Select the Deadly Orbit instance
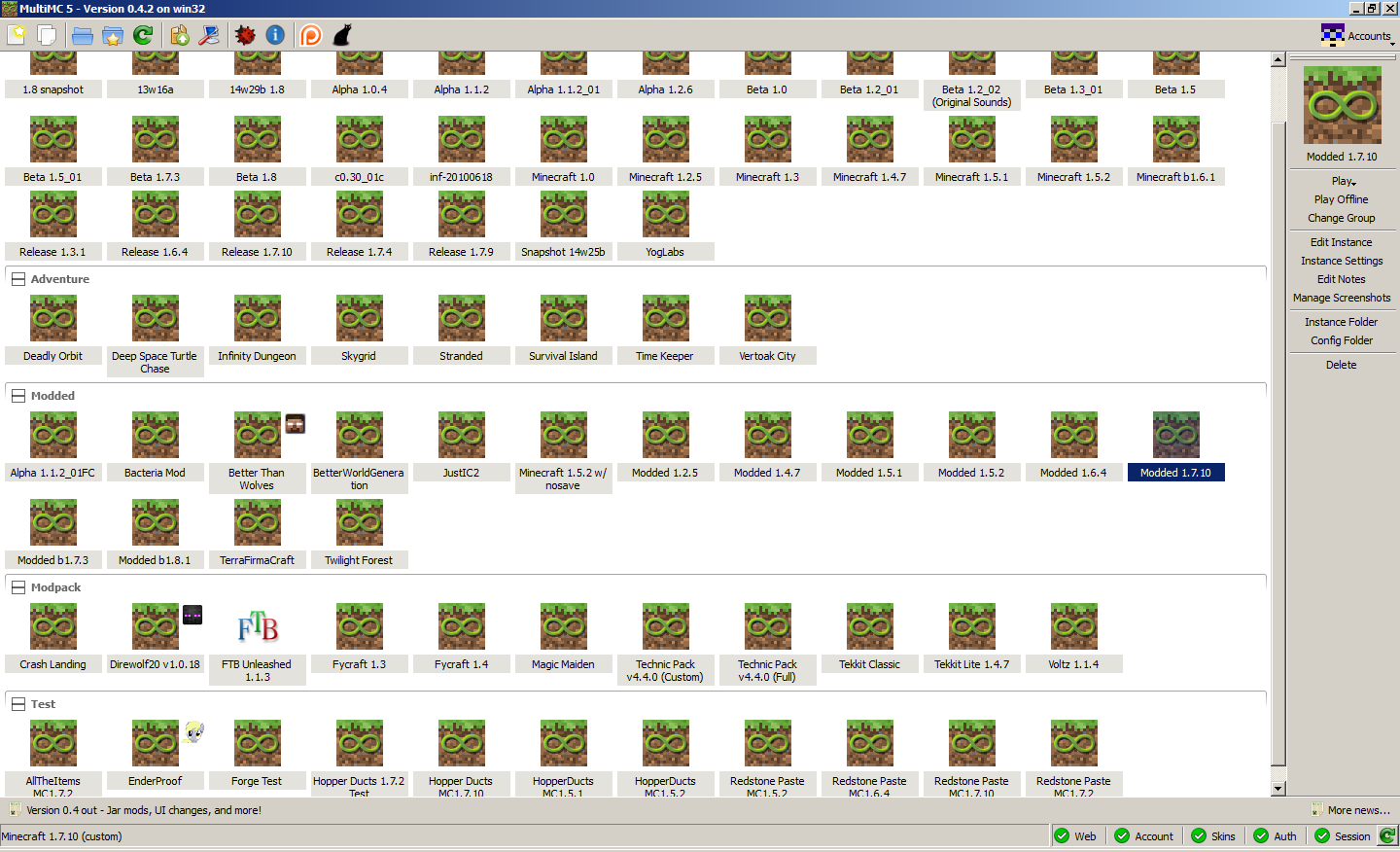This screenshot has height=852, width=1400. tap(53, 330)
